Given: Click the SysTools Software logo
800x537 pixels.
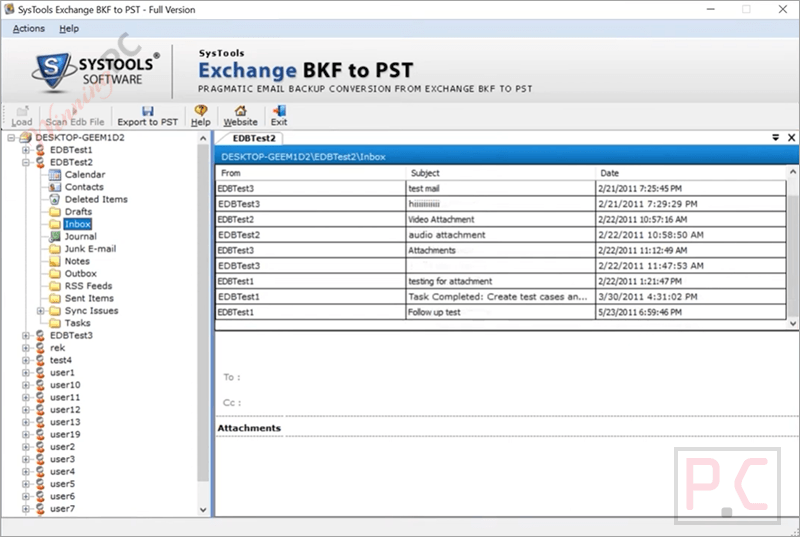Looking at the screenshot, I should [x=95, y=71].
